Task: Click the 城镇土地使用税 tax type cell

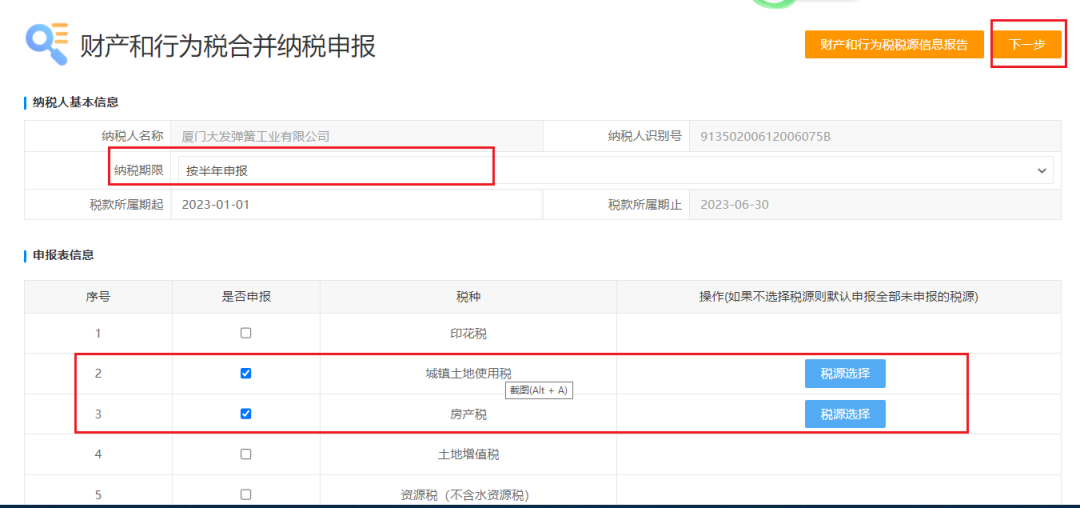Action: click(468, 374)
